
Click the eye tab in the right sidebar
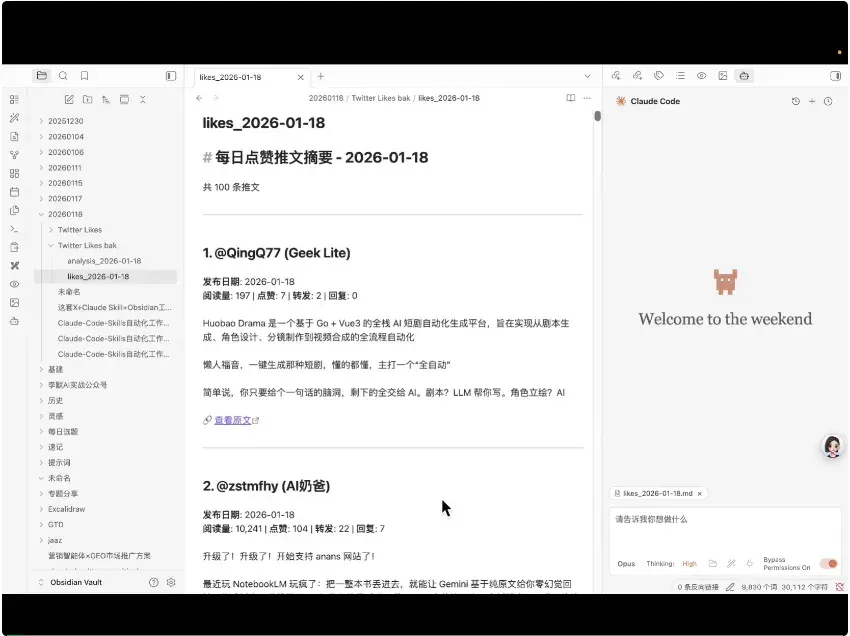701,76
